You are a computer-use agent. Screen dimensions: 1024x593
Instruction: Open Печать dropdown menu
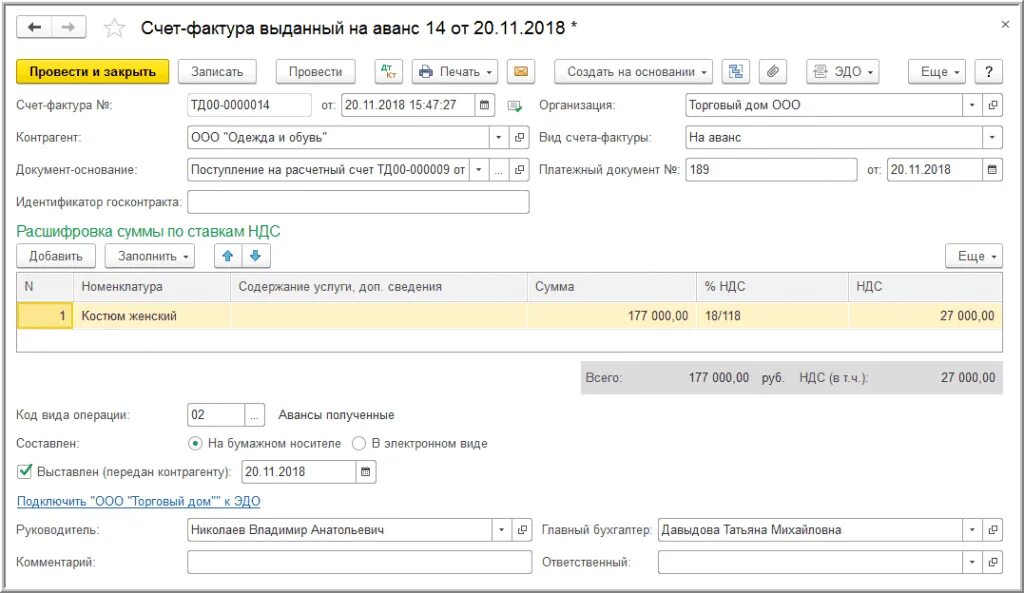tap(455, 72)
